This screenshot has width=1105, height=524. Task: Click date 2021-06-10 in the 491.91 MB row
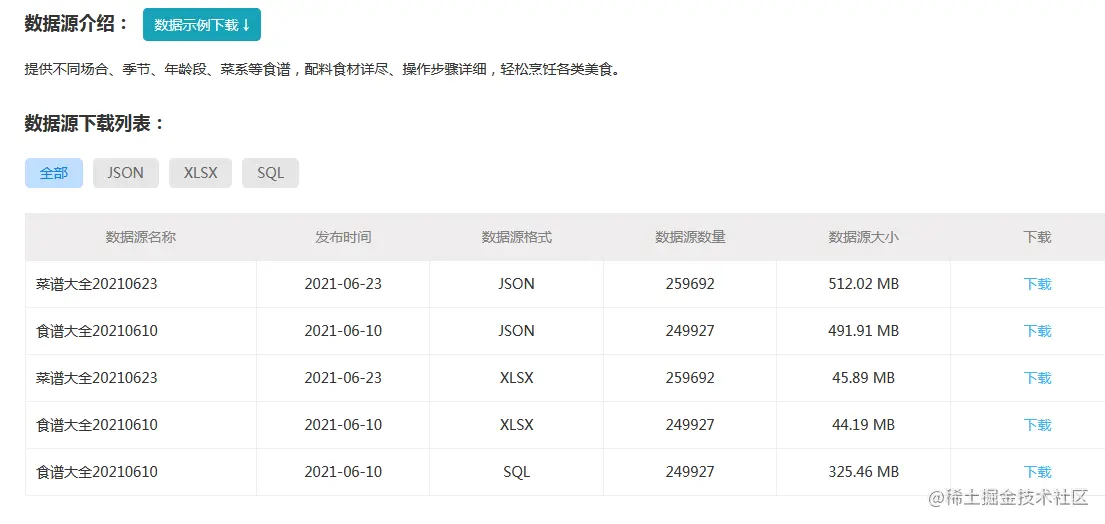pyautogui.click(x=342, y=331)
